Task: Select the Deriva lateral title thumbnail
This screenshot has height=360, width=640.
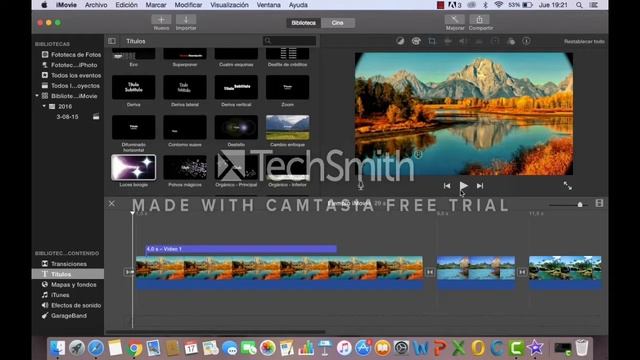Action: (x=185, y=87)
